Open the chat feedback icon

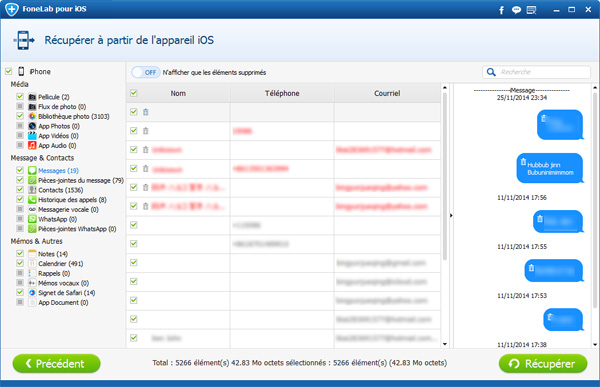pos(516,10)
